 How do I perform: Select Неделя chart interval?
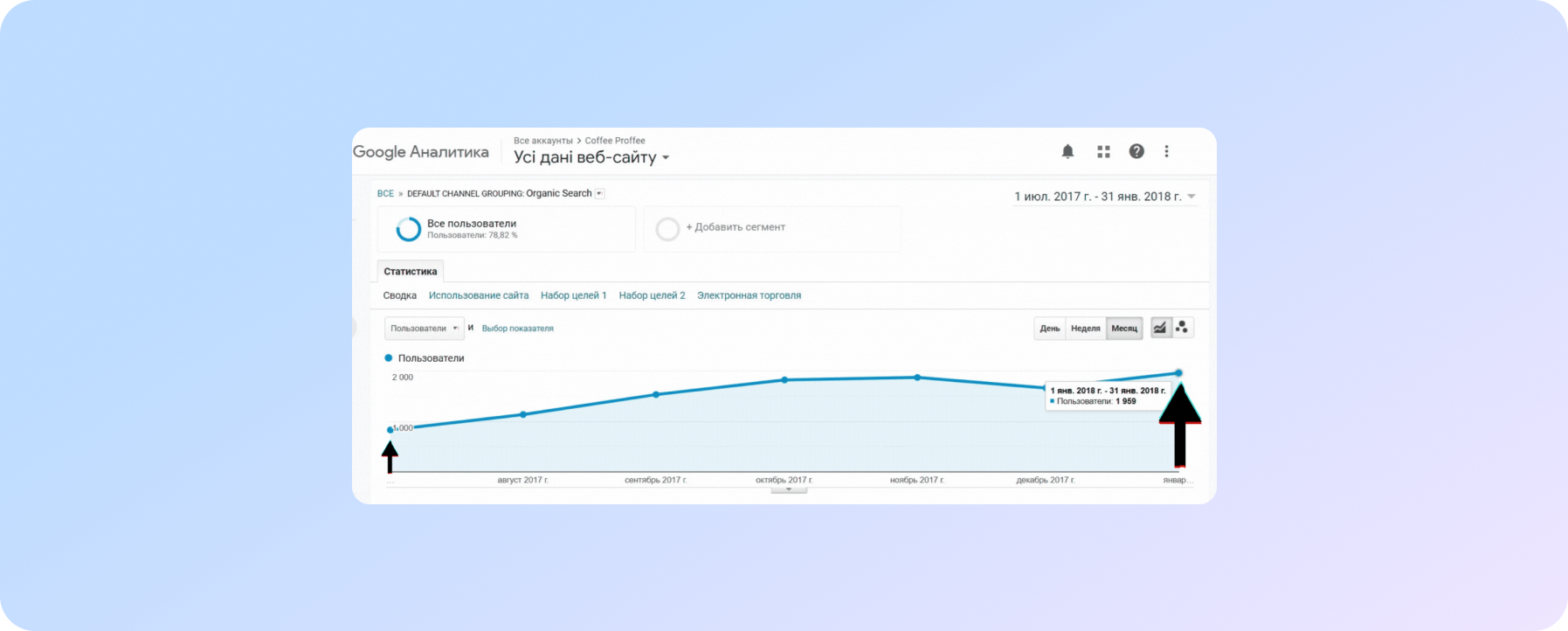pyautogui.click(x=1086, y=329)
